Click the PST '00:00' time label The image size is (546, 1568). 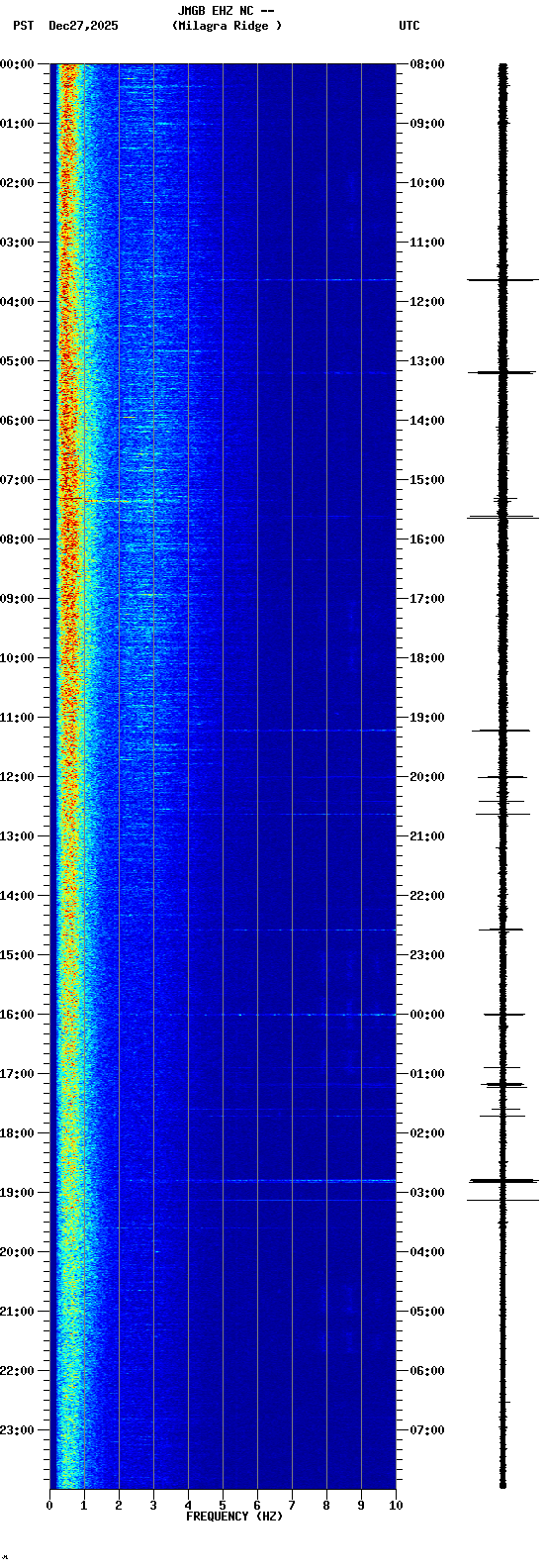pos(17,64)
